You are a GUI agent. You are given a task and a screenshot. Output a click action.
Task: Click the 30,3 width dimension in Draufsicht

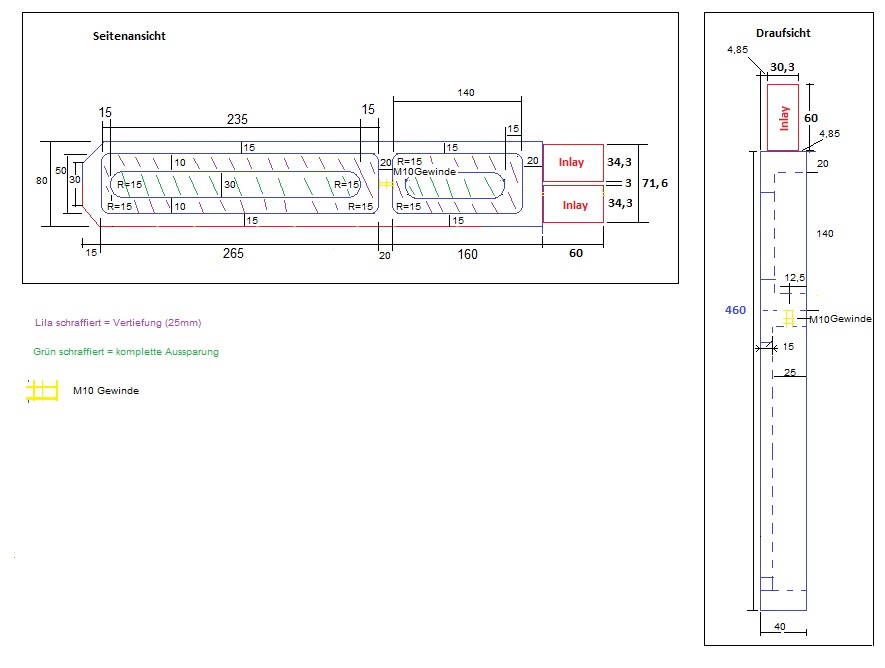[x=783, y=68]
